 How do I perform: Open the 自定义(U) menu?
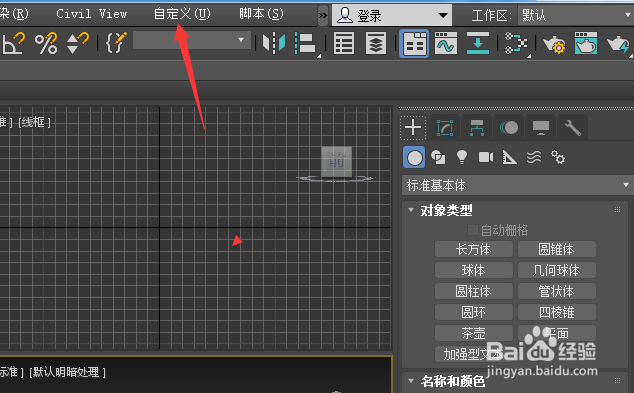(182, 14)
